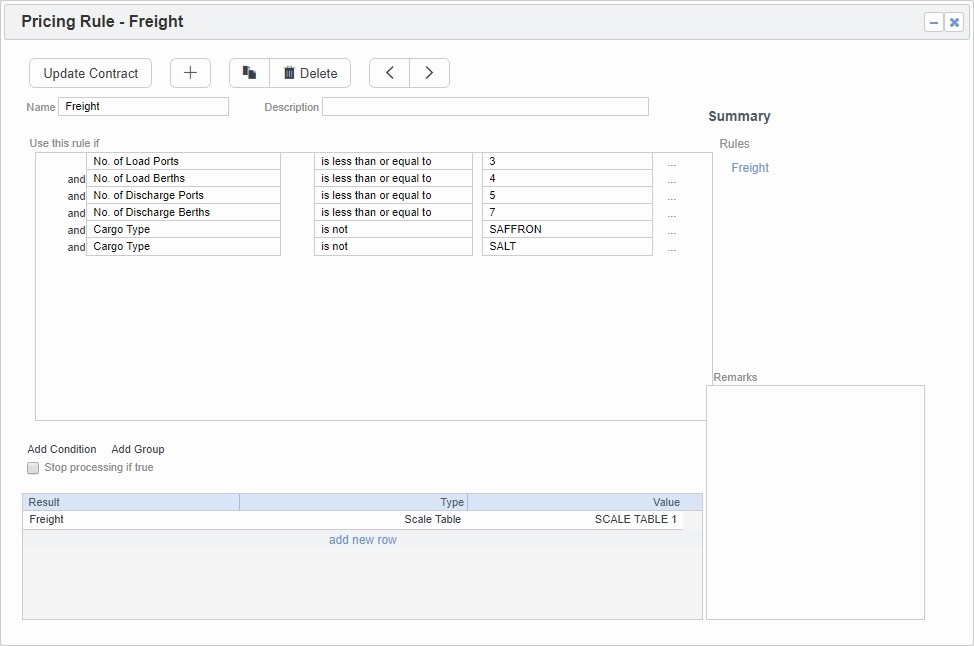Click the add new row link

click(363, 539)
